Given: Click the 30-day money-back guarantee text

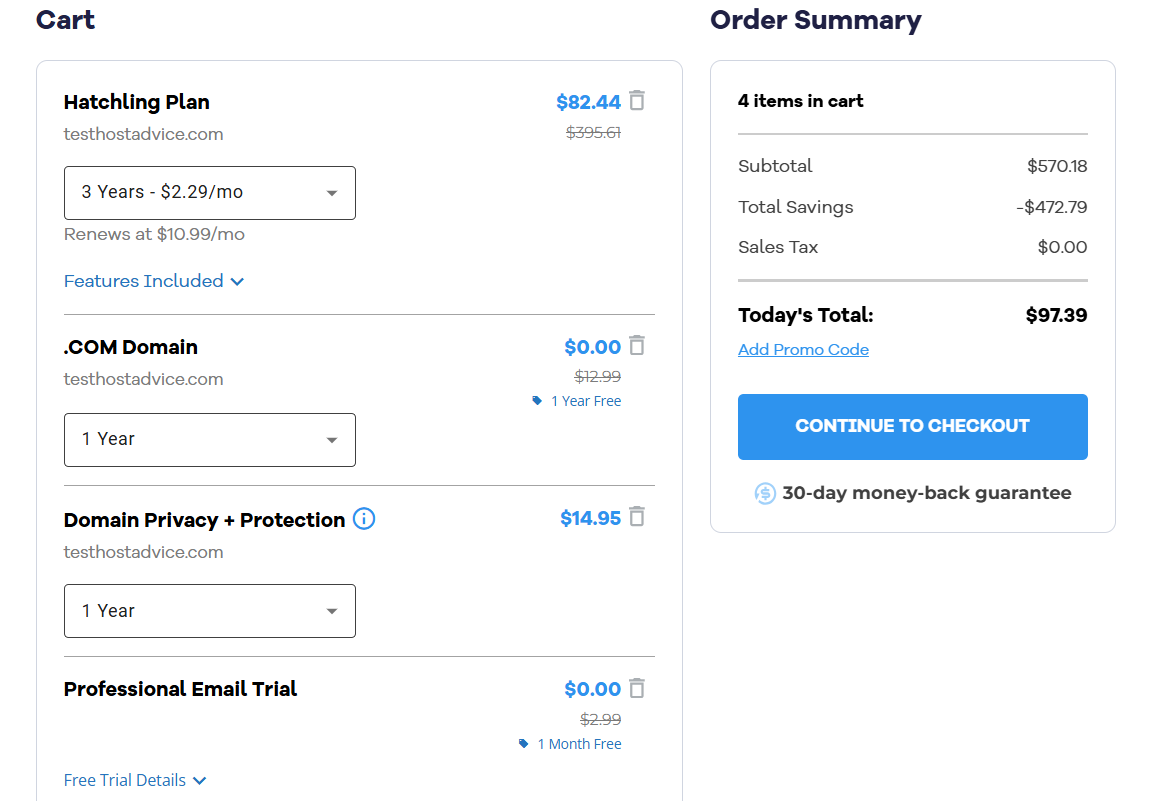Looking at the screenshot, I should point(926,493).
